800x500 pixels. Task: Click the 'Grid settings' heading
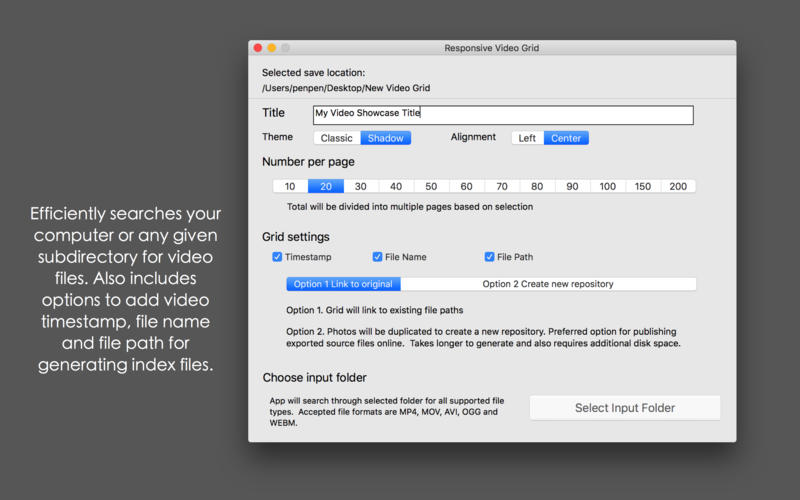coord(296,237)
